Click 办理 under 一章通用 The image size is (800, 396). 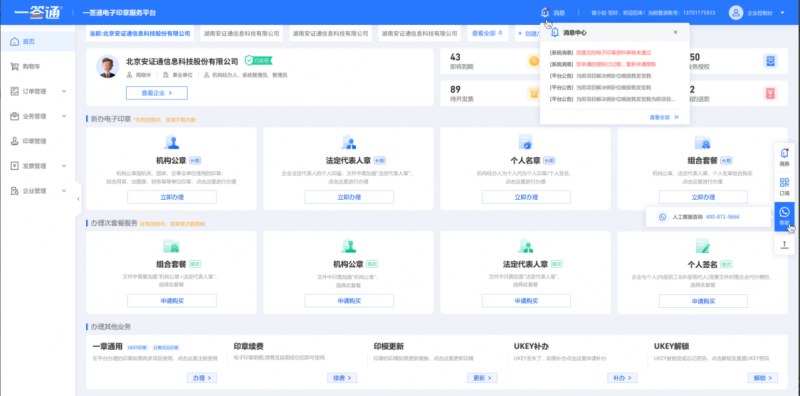tap(202, 378)
